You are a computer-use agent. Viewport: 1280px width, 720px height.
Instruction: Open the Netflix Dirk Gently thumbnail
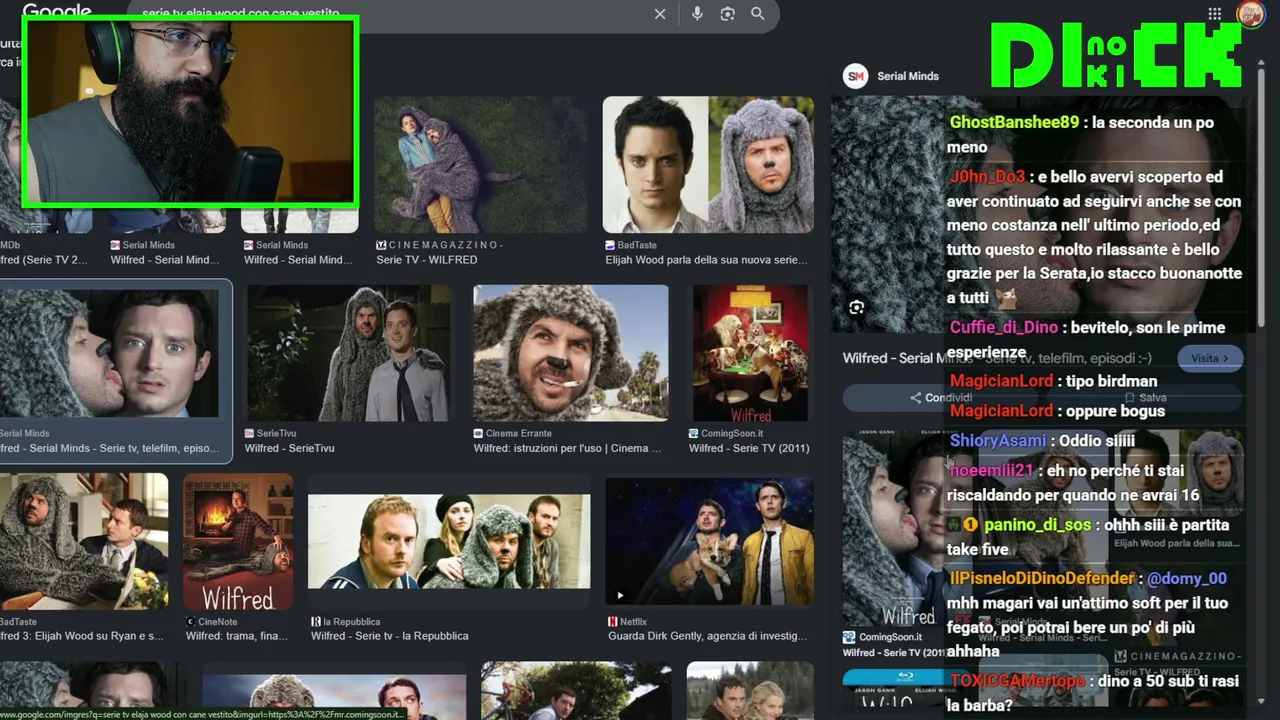click(710, 542)
